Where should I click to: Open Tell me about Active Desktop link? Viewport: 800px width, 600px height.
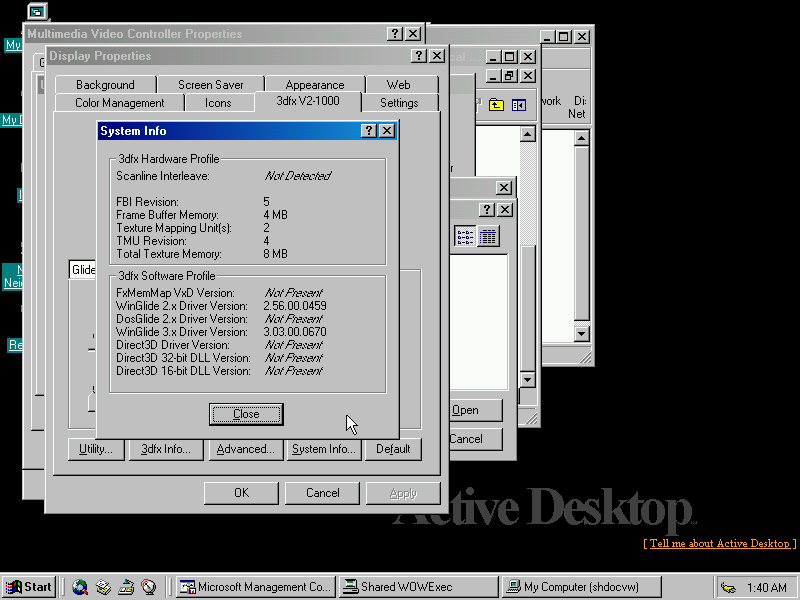tap(719, 543)
